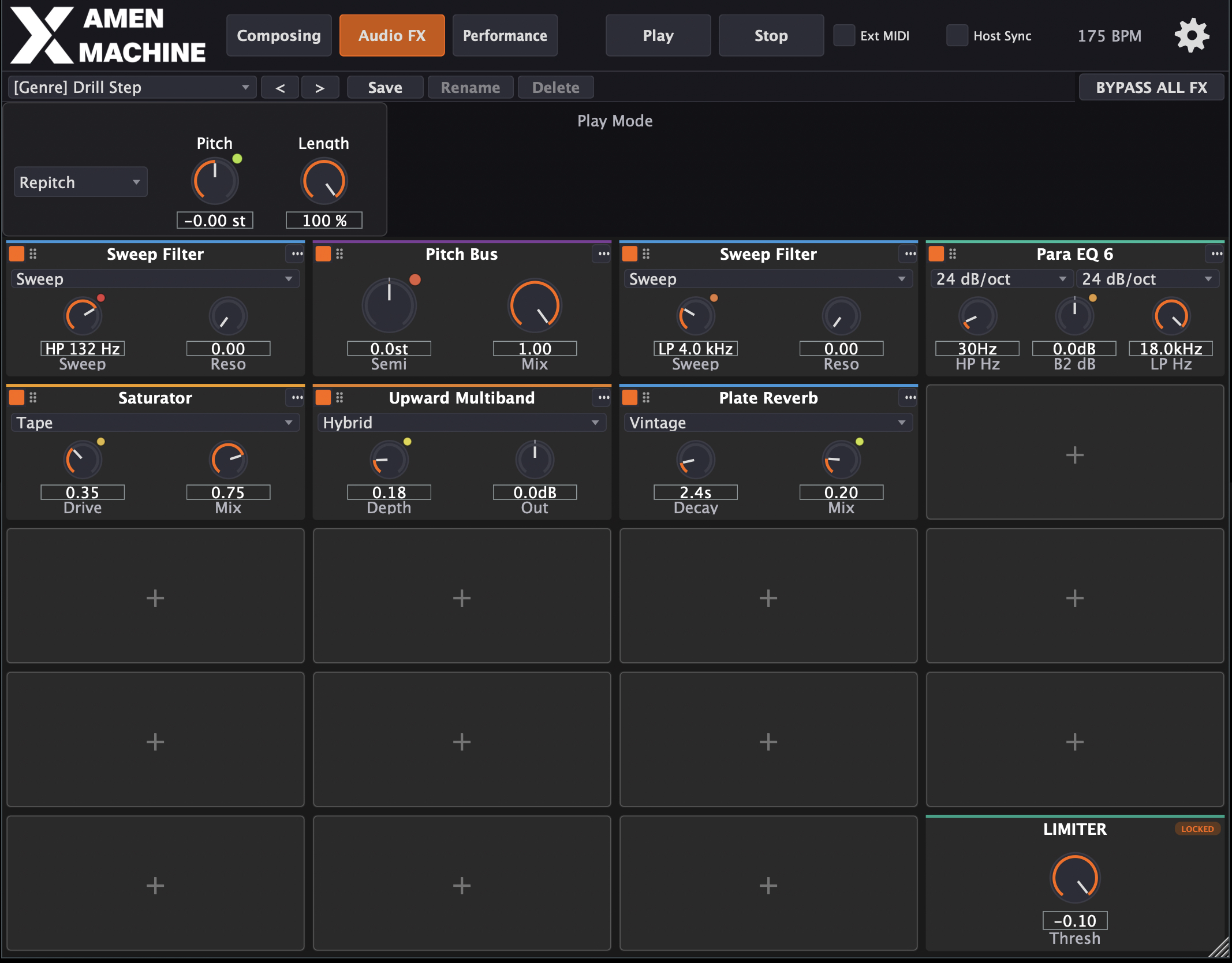The width and height of the screenshot is (1232, 963).
Task: Add an effect in the empty slot beside Plate Reverb
Action: tap(1074, 453)
